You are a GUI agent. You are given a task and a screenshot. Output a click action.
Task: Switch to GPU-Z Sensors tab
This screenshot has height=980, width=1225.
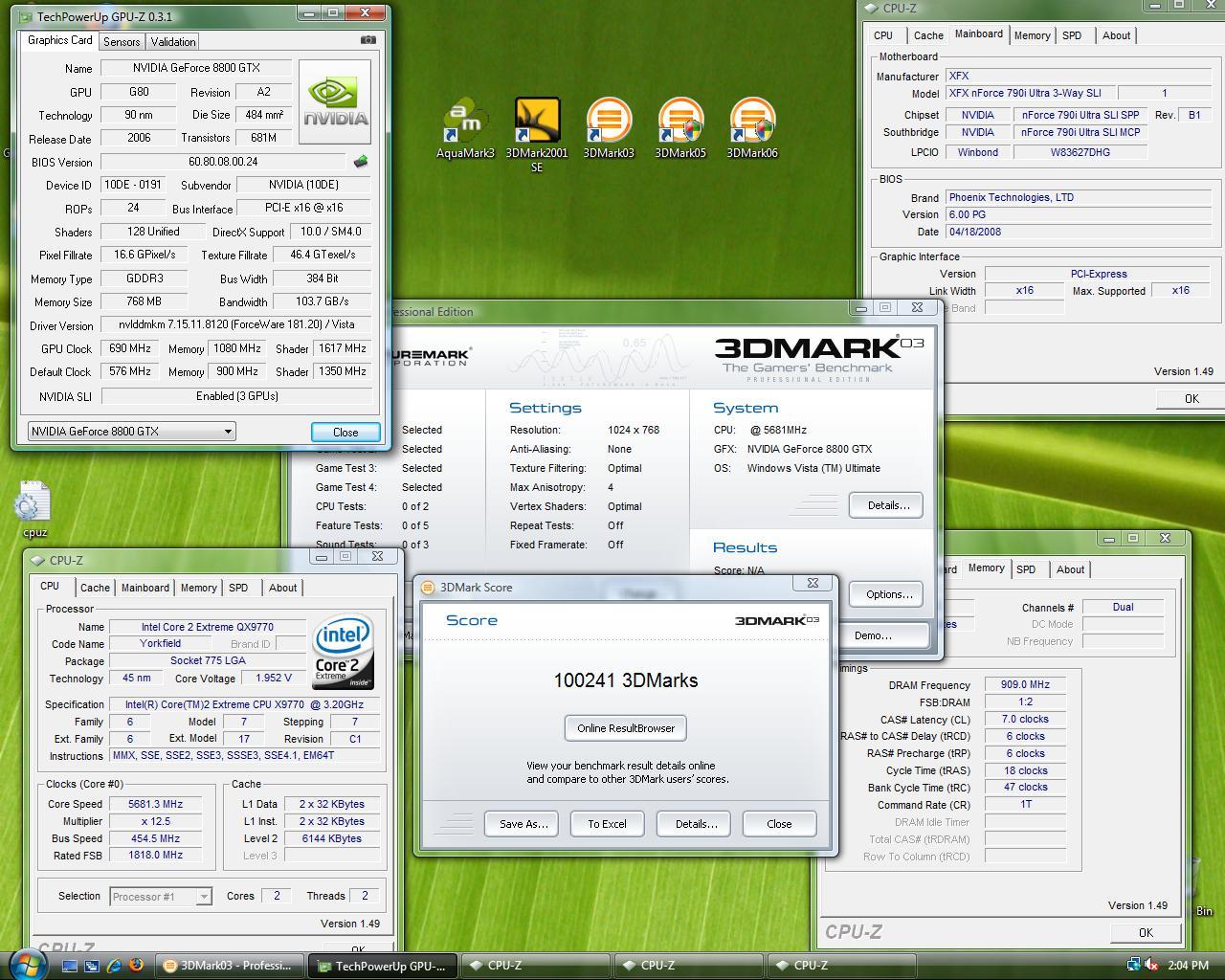click(122, 41)
